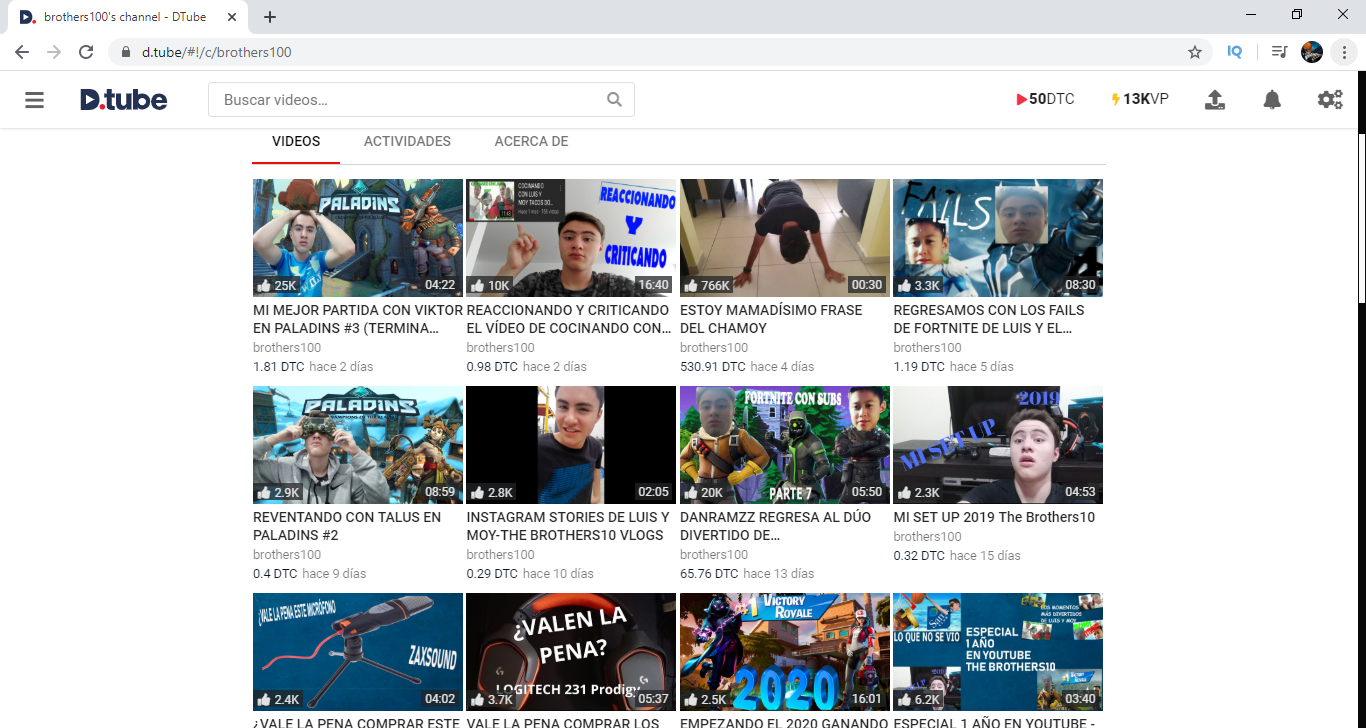Select the VIDEOS tab

[x=295, y=141]
